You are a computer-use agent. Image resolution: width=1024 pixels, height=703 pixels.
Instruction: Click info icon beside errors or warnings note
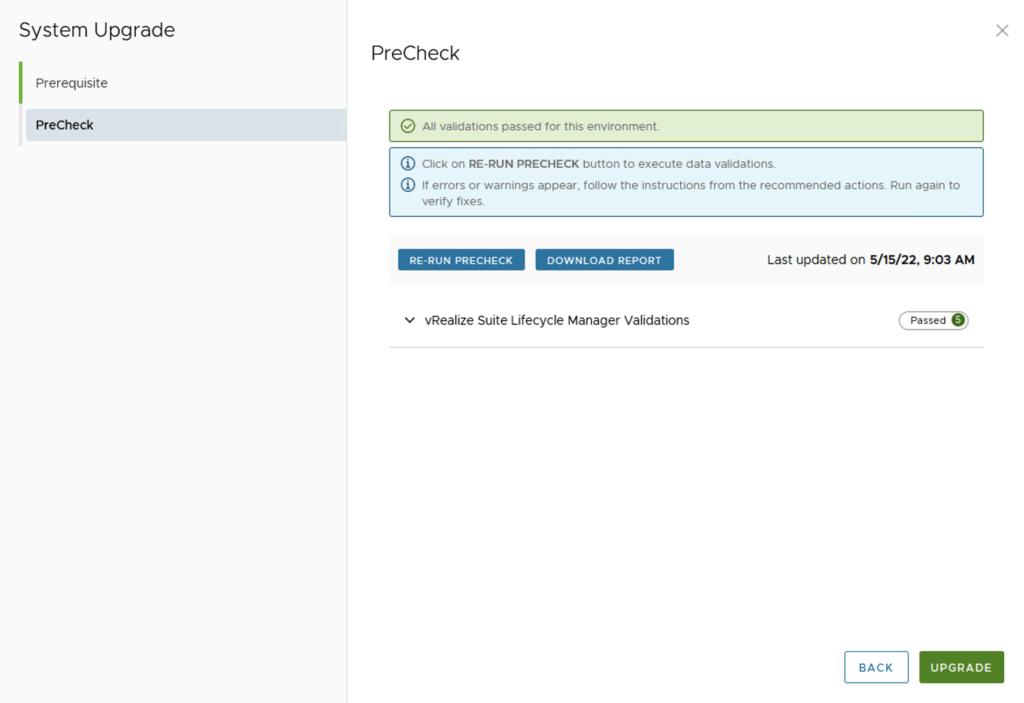(x=407, y=185)
